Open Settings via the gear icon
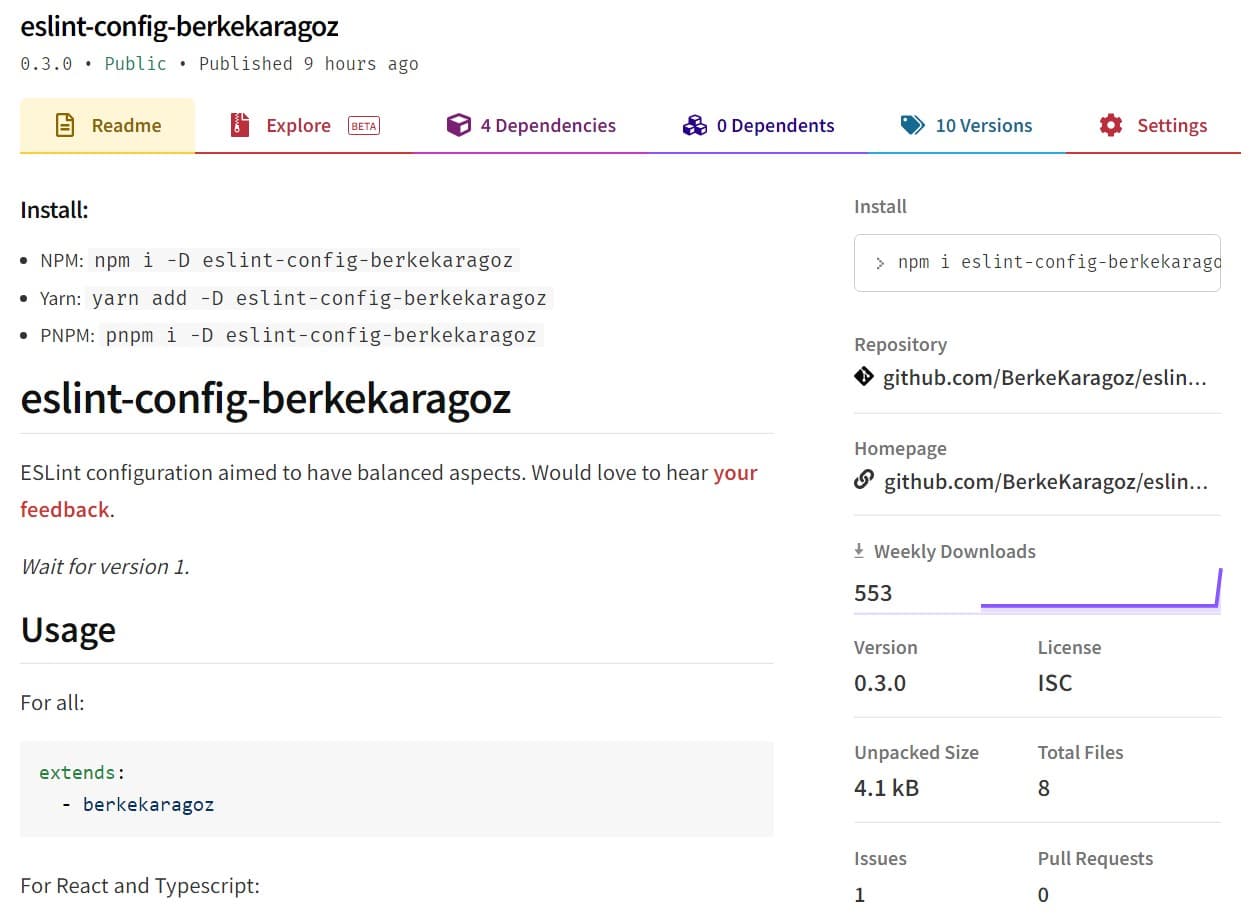This screenshot has height=922, width=1256. [1109, 125]
